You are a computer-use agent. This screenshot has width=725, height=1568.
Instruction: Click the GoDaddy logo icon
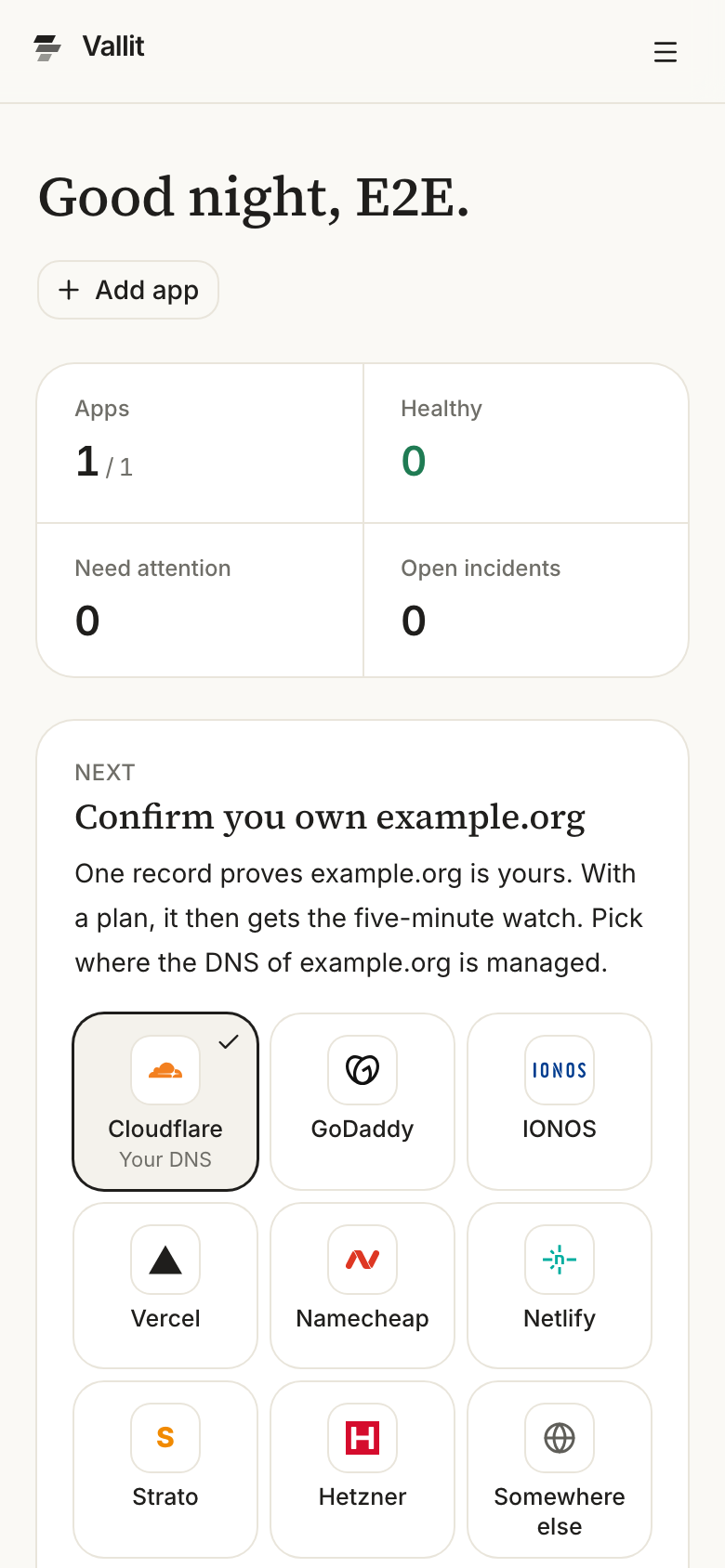pos(362,1070)
